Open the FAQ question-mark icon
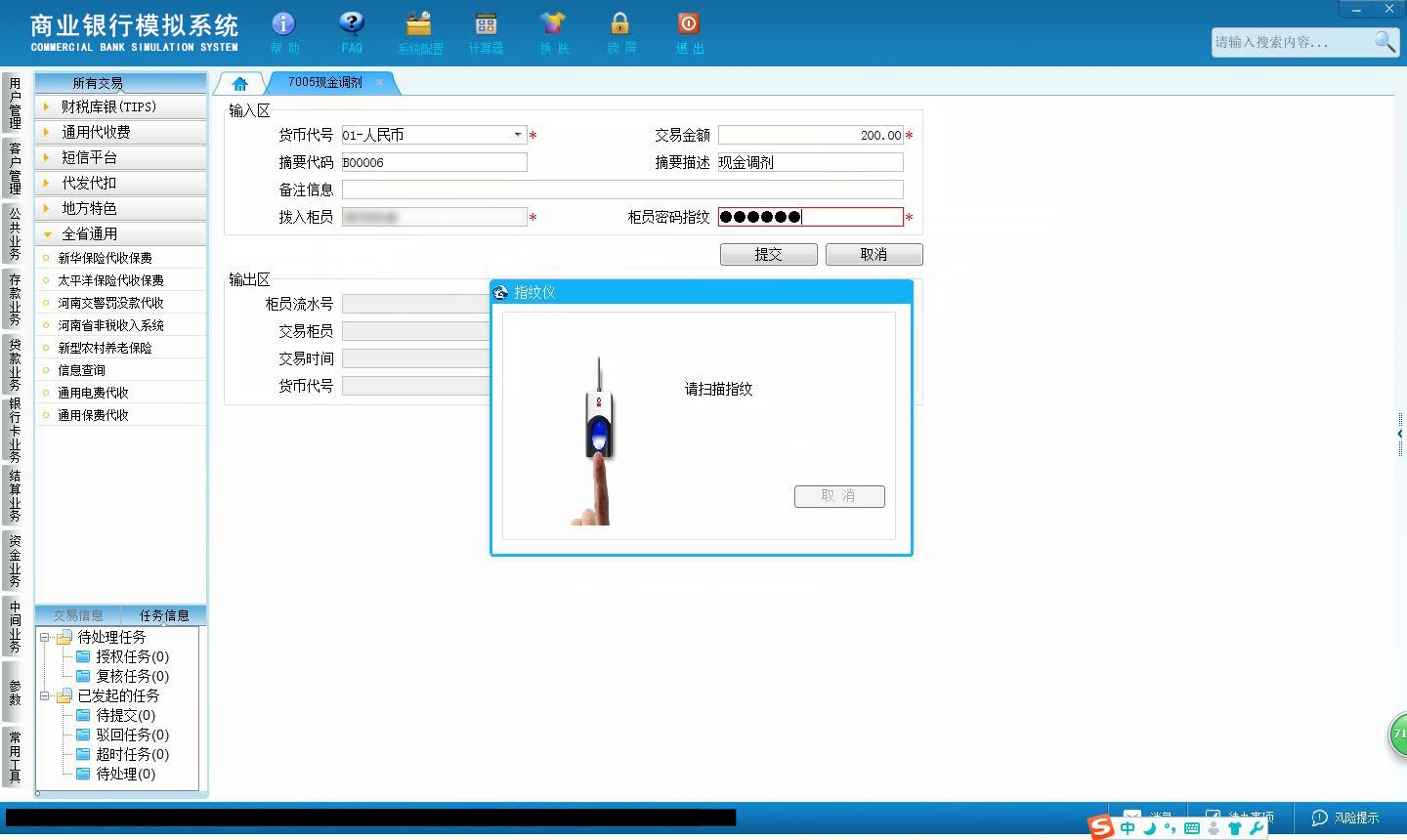Image resolution: width=1407 pixels, height=840 pixels. (352, 24)
